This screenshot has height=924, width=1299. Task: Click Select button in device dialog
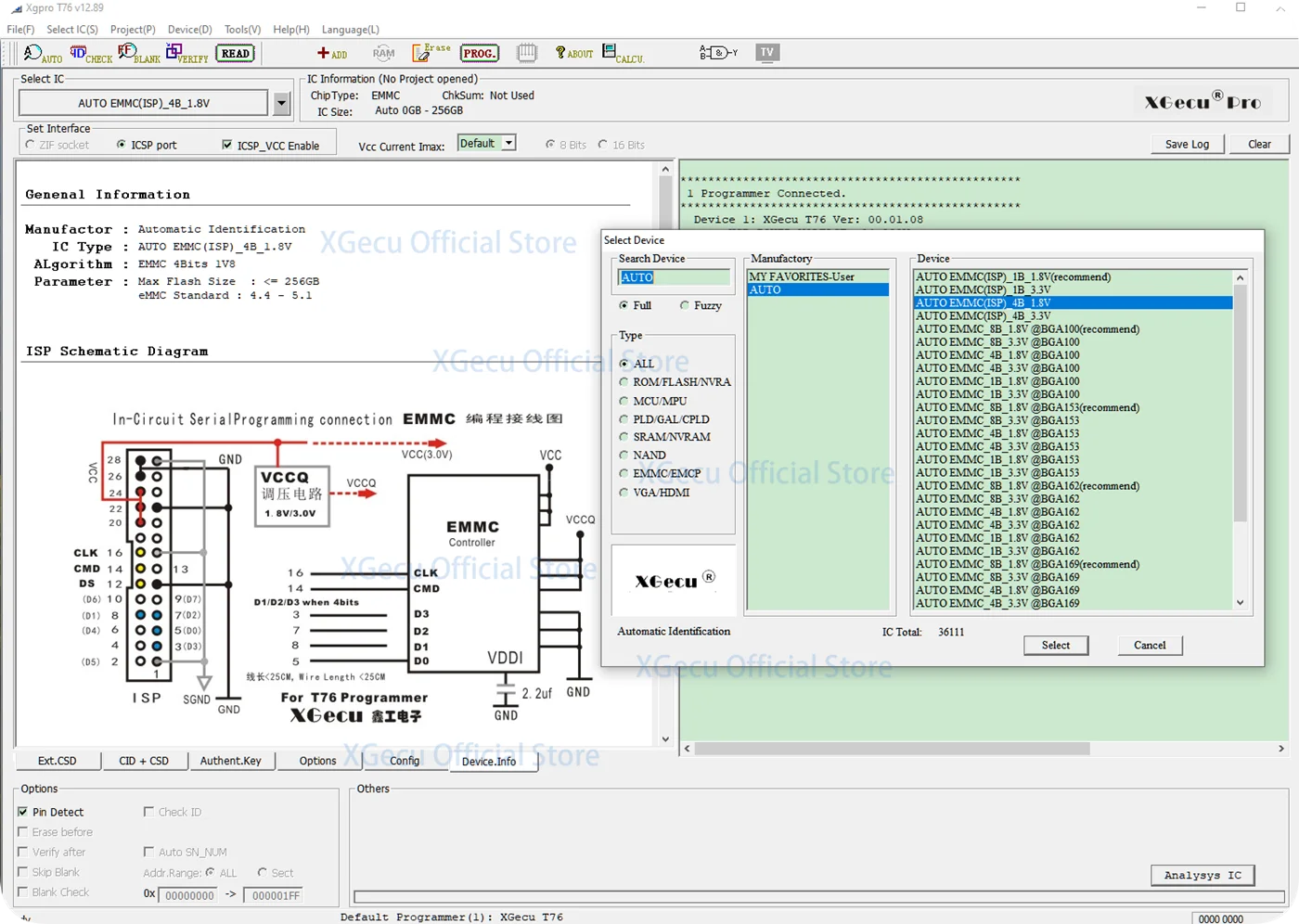click(1055, 645)
